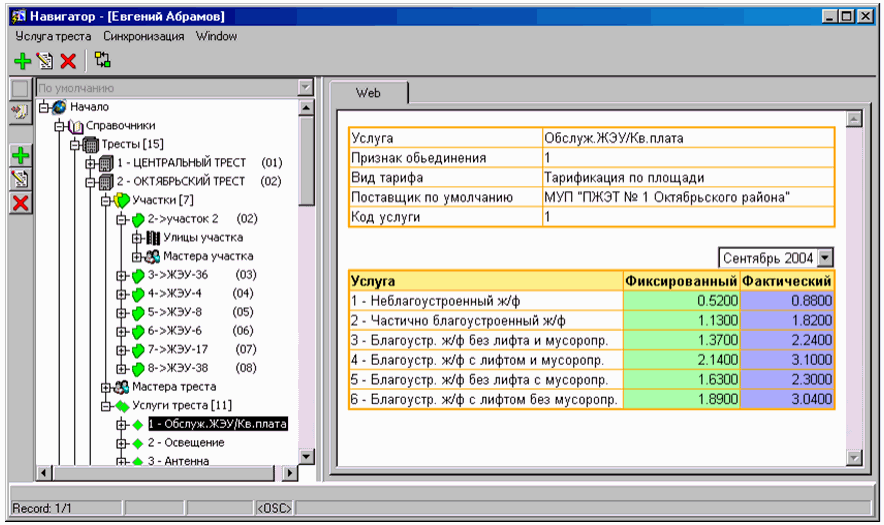
Task: Select tree item 3 - Антенна
Action: pos(178,461)
